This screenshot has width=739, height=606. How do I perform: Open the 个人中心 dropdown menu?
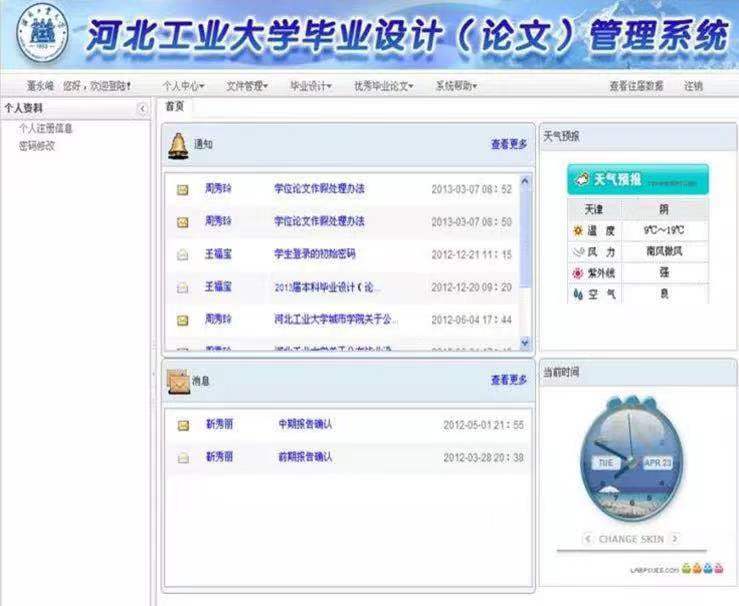[183, 86]
